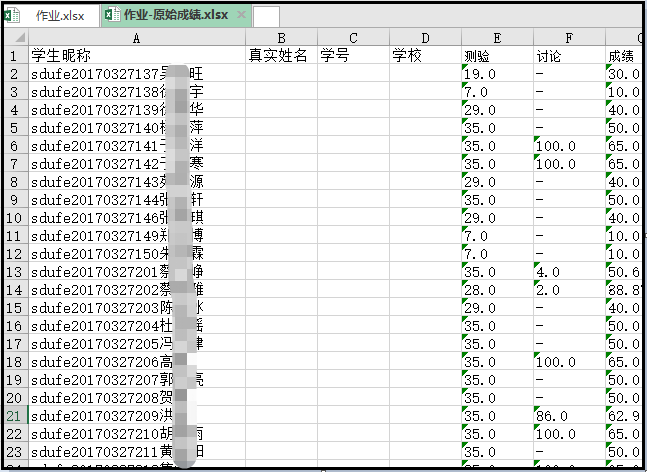Select row 23 header

16,451
